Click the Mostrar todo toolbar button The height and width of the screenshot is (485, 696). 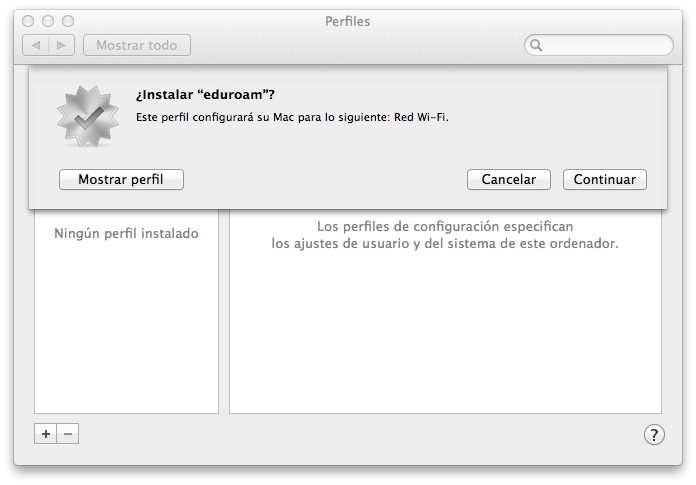click(137, 45)
